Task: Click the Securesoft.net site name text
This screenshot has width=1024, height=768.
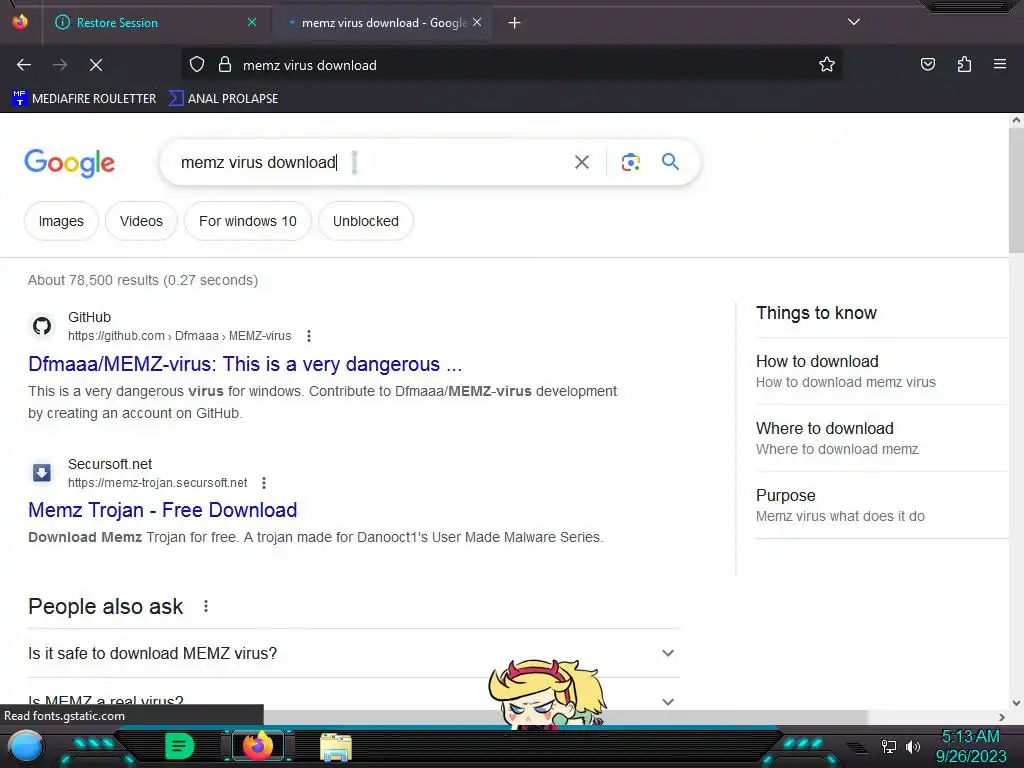Action: point(110,464)
